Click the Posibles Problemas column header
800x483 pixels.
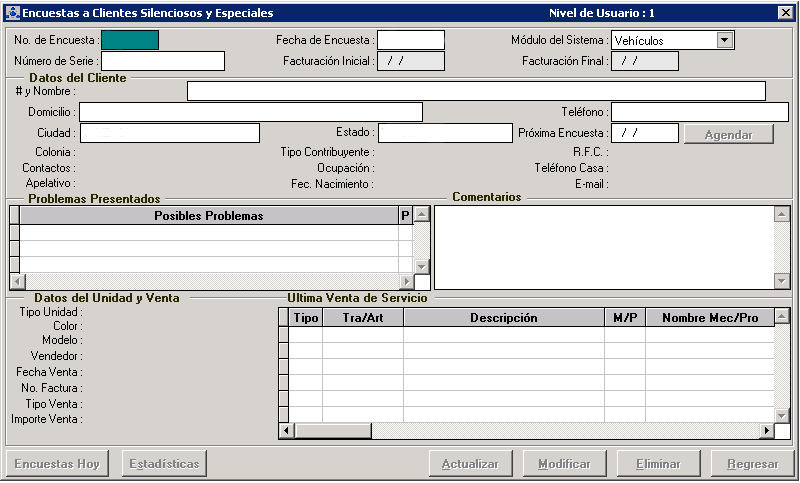point(208,216)
